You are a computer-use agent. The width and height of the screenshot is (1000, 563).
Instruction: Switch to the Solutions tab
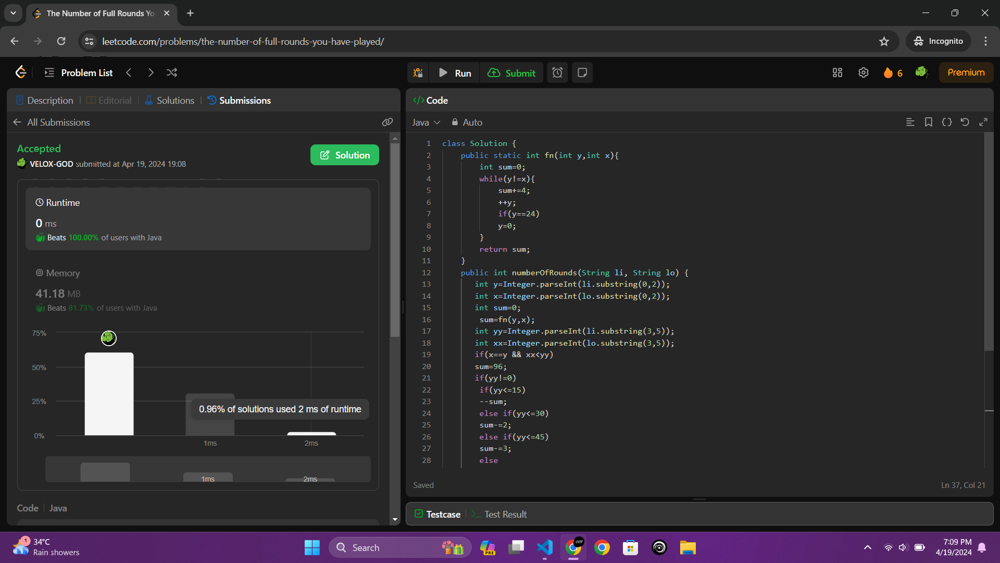point(169,100)
